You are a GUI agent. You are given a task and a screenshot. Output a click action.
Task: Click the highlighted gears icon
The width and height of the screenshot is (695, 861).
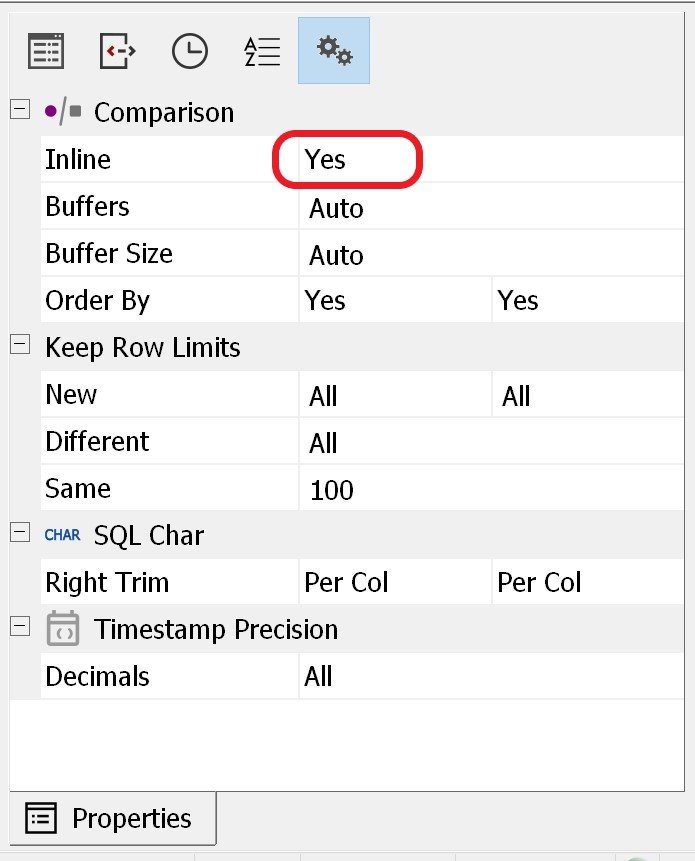click(334, 51)
